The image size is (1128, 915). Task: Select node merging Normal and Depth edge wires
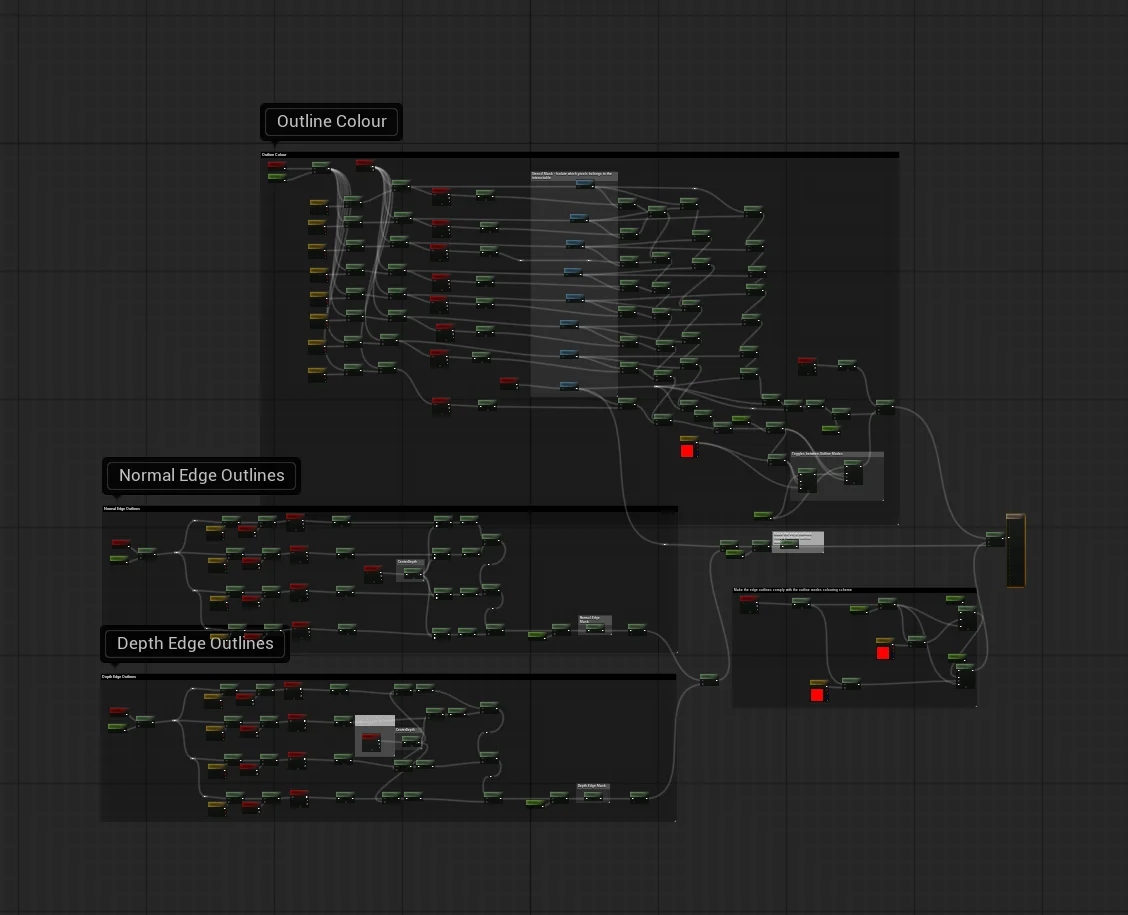click(709, 679)
